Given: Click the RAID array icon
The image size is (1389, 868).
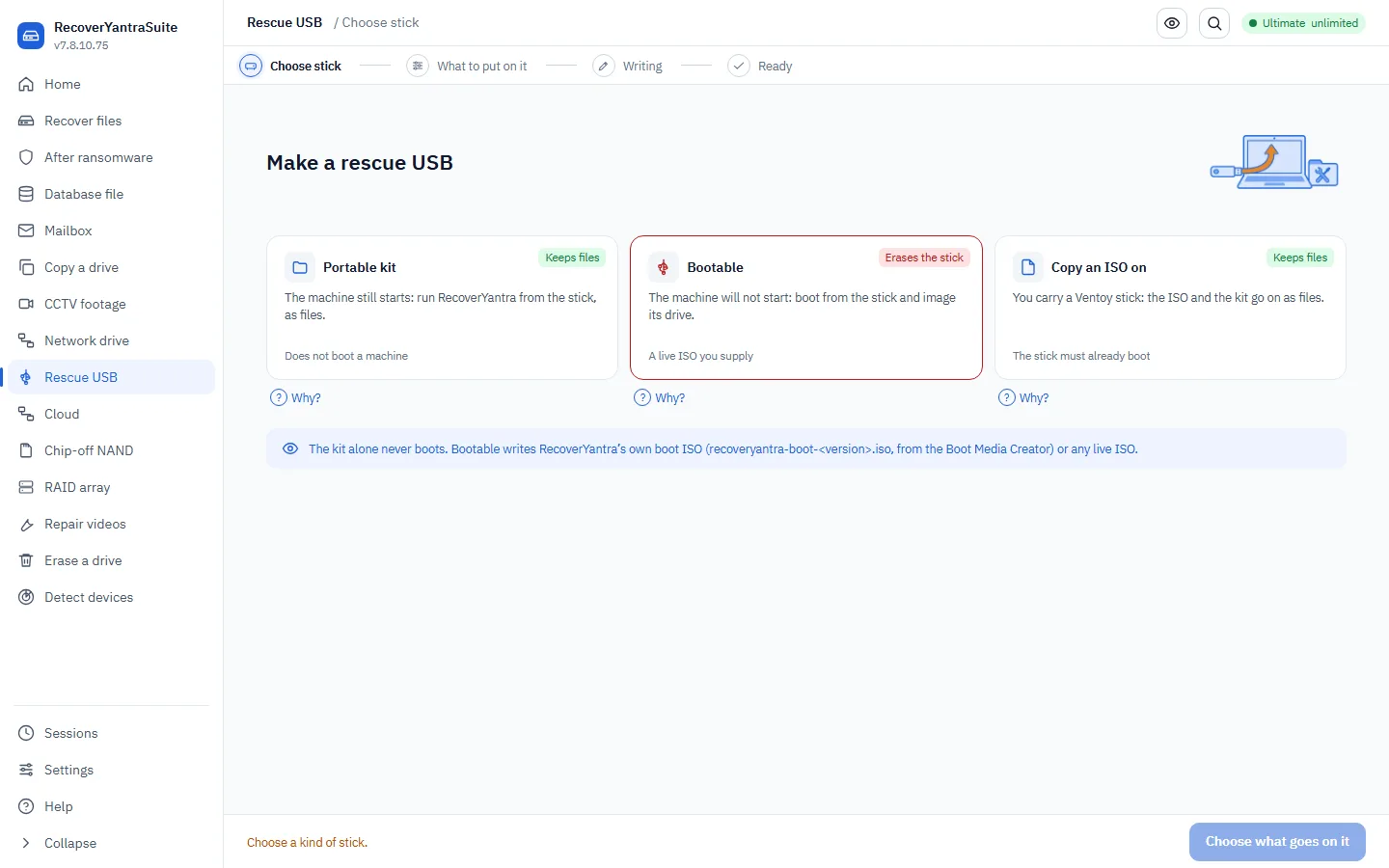Looking at the screenshot, I should tap(26, 487).
